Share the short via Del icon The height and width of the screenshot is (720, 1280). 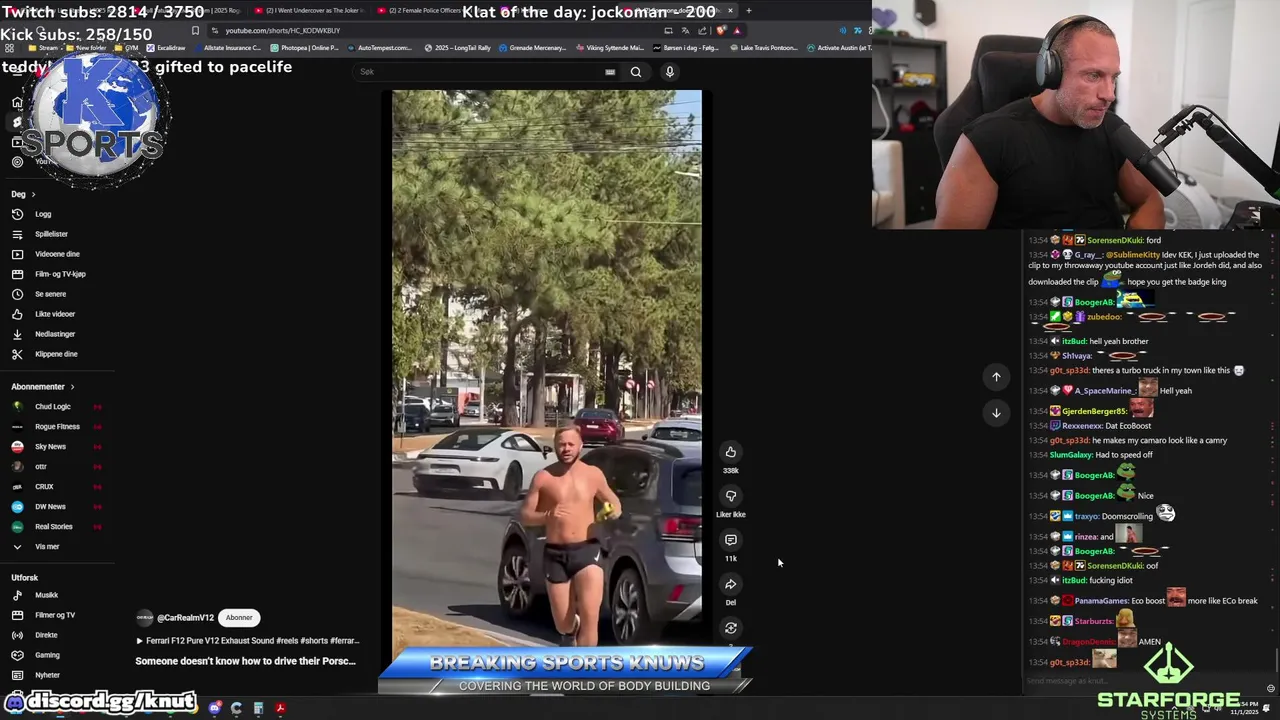tap(731, 584)
